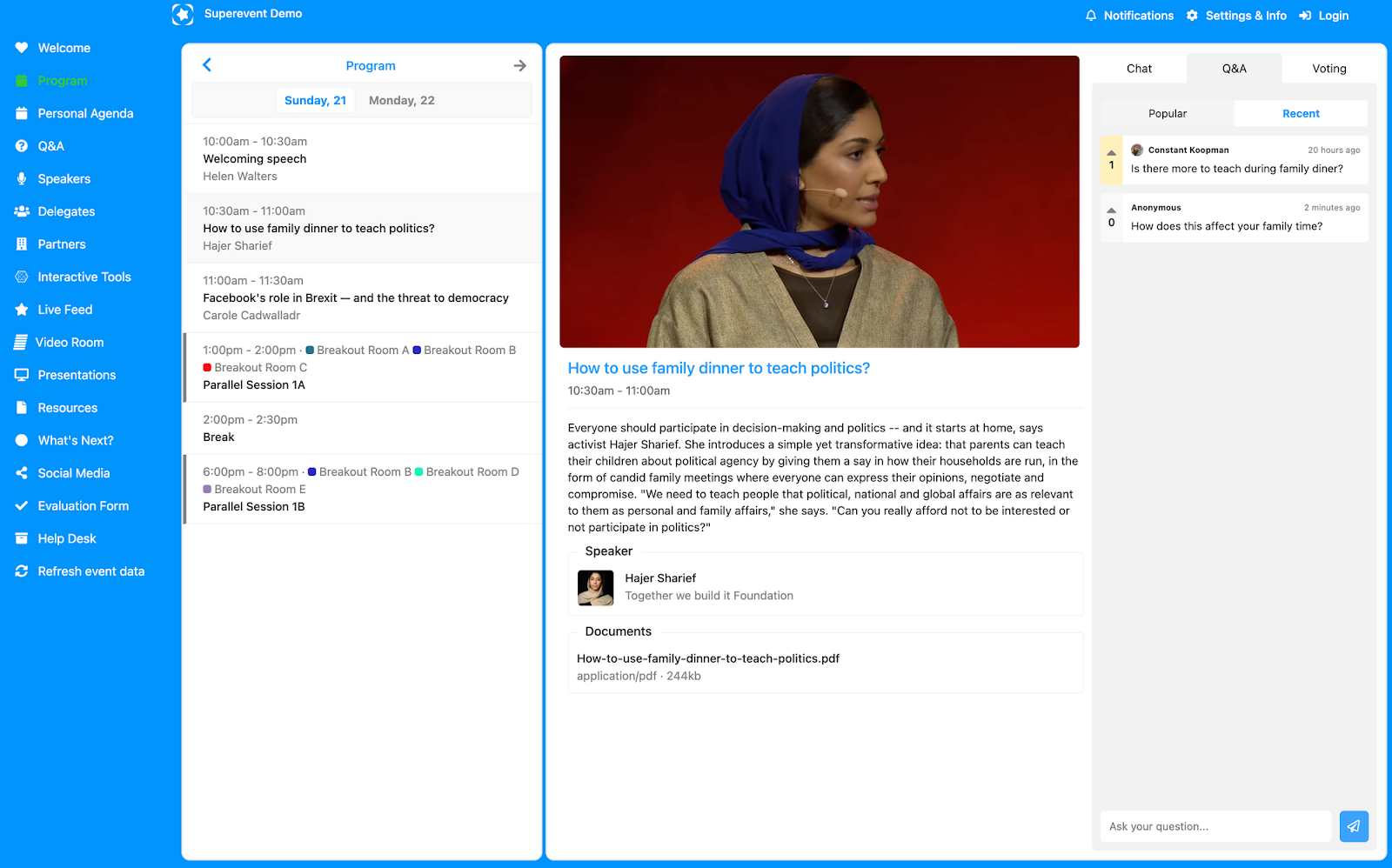1392x868 pixels.
Task: Click the Breakout Room C red color marker
Action: click(207, 368)
